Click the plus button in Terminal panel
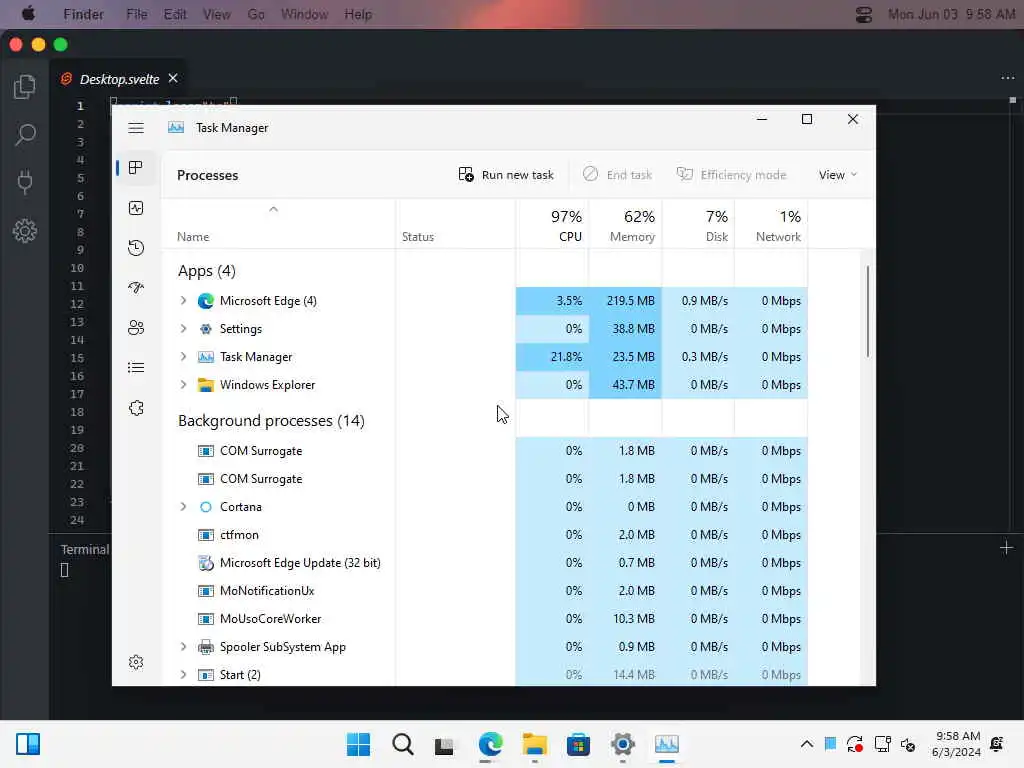Screen dimensions: 1024x768 point(1006,548)
